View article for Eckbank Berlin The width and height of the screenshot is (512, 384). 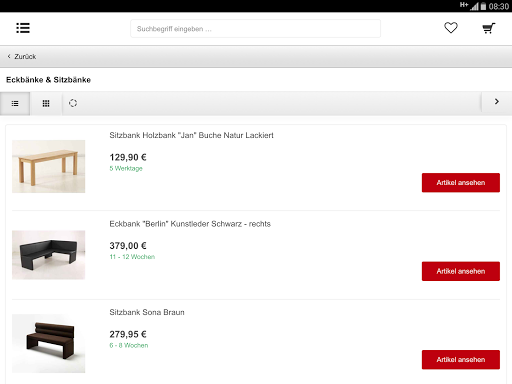tap(461, 271)
